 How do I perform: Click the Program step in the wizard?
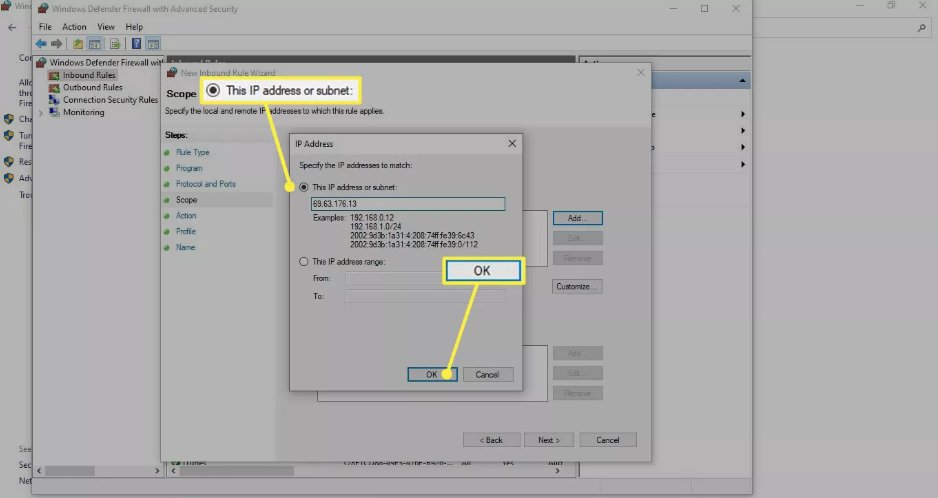(189, 169)
